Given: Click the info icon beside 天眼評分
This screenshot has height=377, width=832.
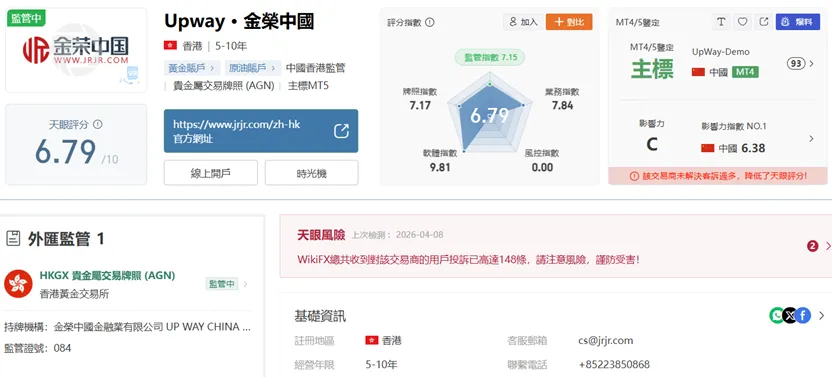Looking at the screenshot, I should click(x=98, y=124).
